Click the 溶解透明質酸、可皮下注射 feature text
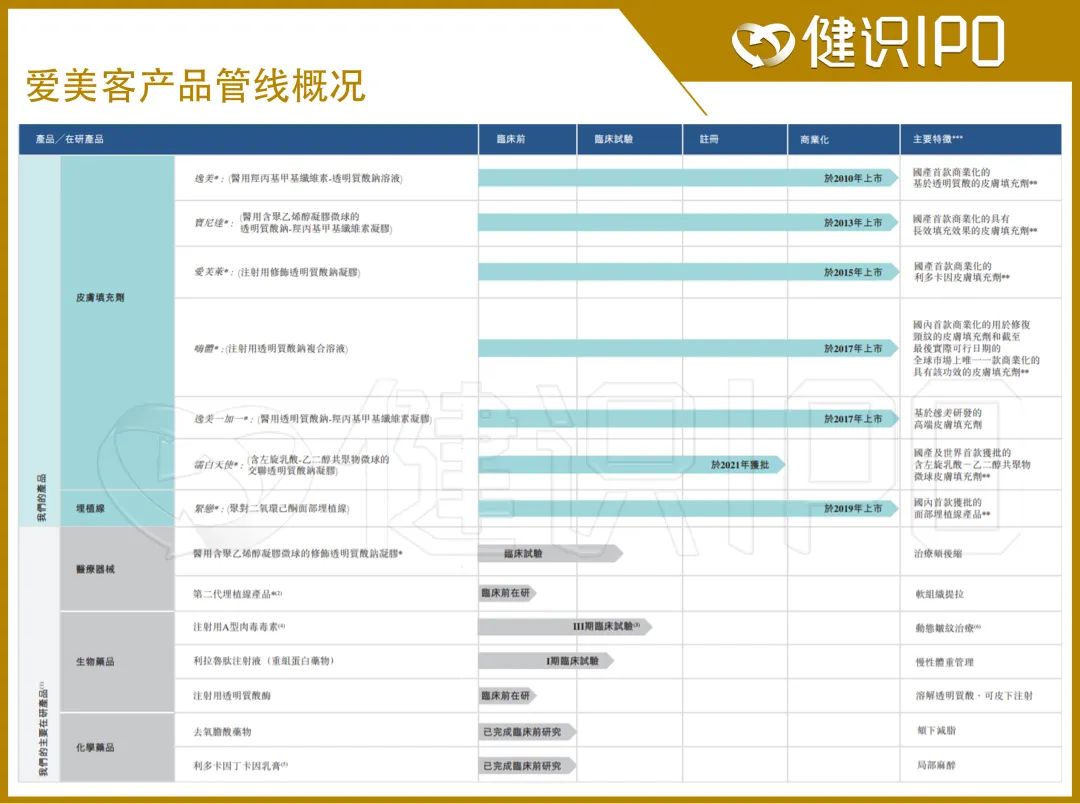Viewport: 1080px width, 804px height. click(974, 696)
